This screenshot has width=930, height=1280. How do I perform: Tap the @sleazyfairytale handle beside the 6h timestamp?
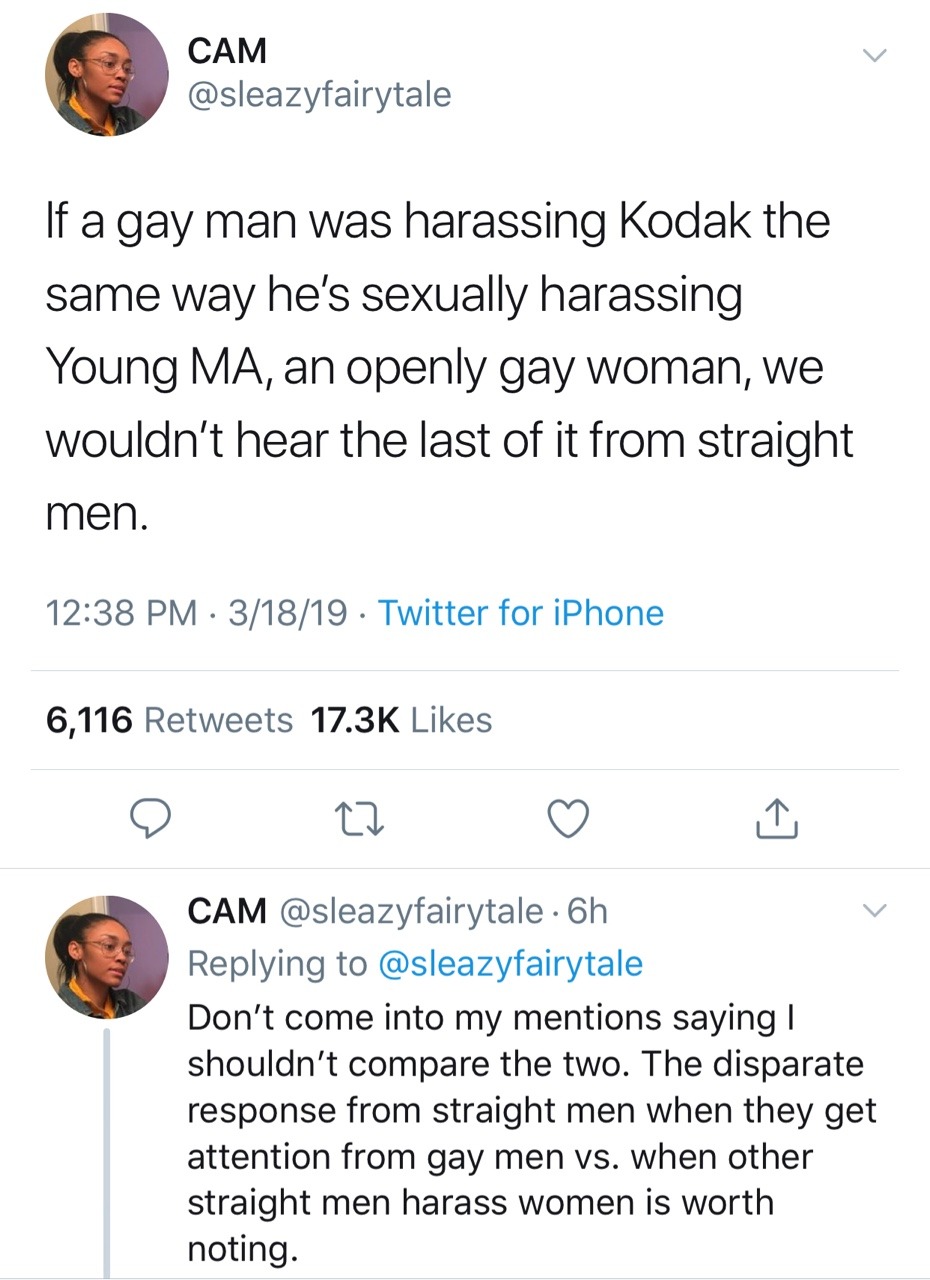(412, 911)
